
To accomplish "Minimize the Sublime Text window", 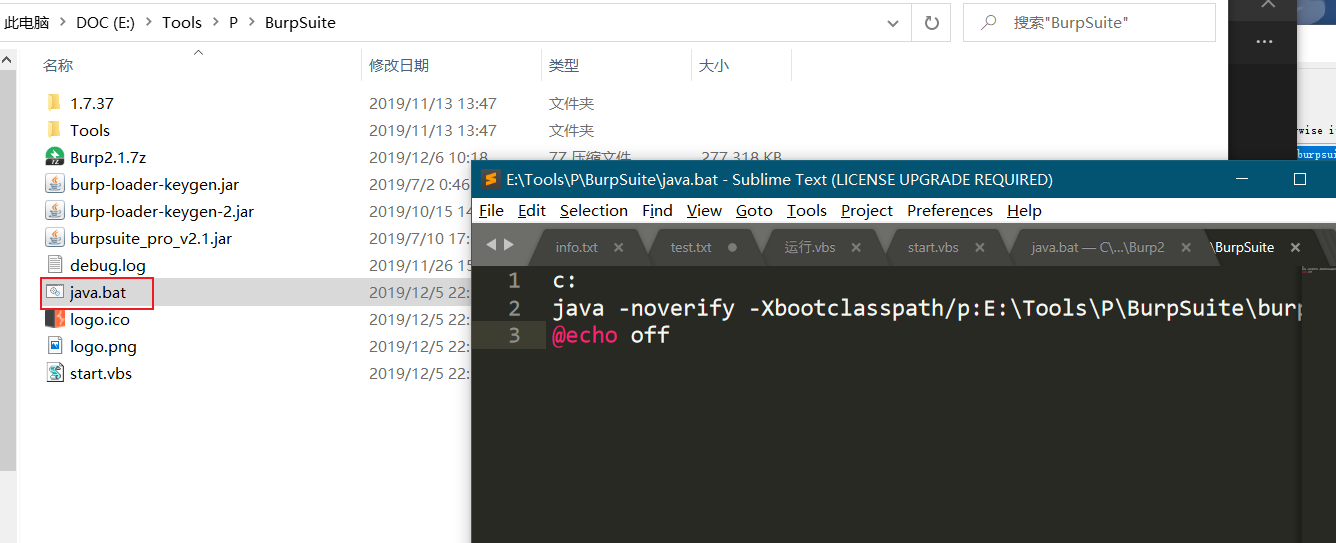I will click(1242, 180).
